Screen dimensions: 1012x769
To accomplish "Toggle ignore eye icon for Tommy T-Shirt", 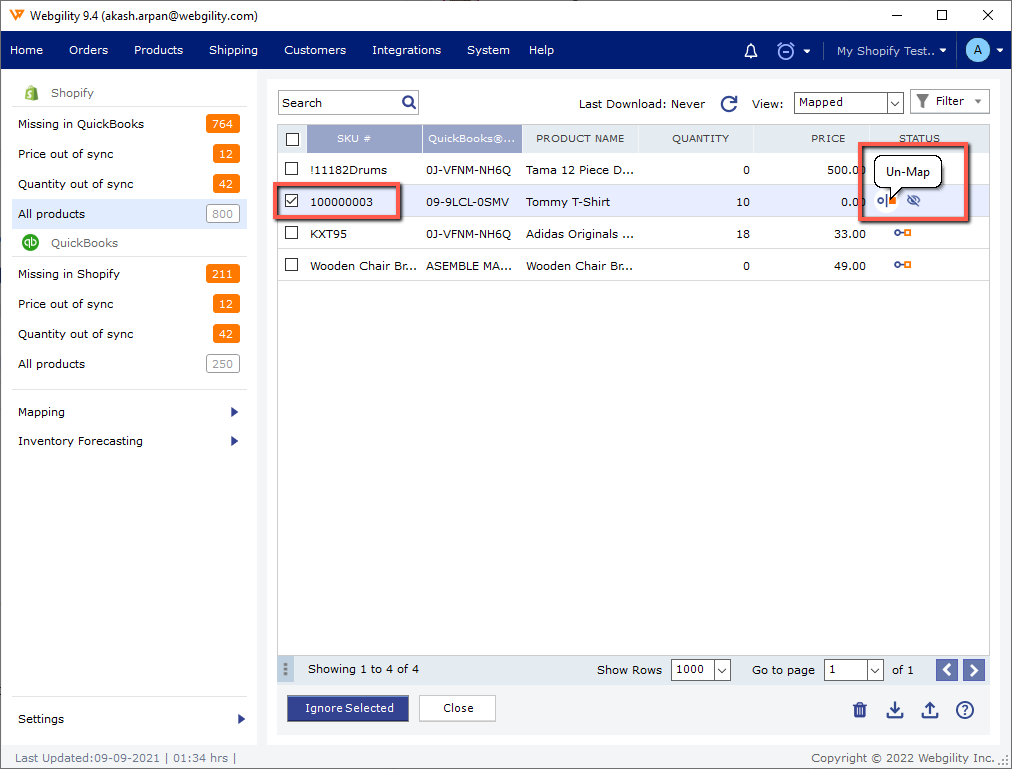I will pyautogui.click(x=913, y=200).
